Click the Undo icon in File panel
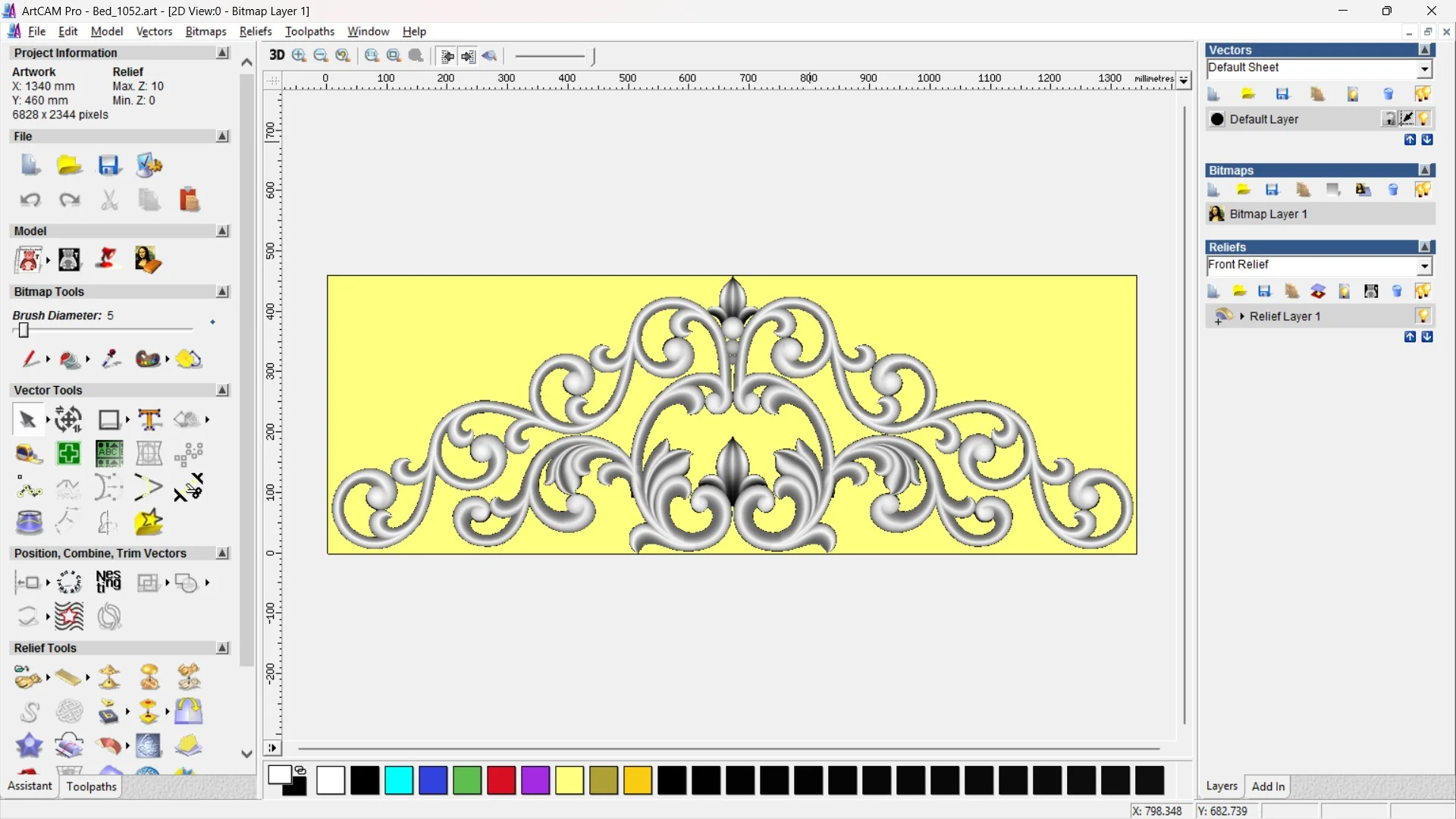The width and height of the screenshot is (1456, 819). [30, 200]
